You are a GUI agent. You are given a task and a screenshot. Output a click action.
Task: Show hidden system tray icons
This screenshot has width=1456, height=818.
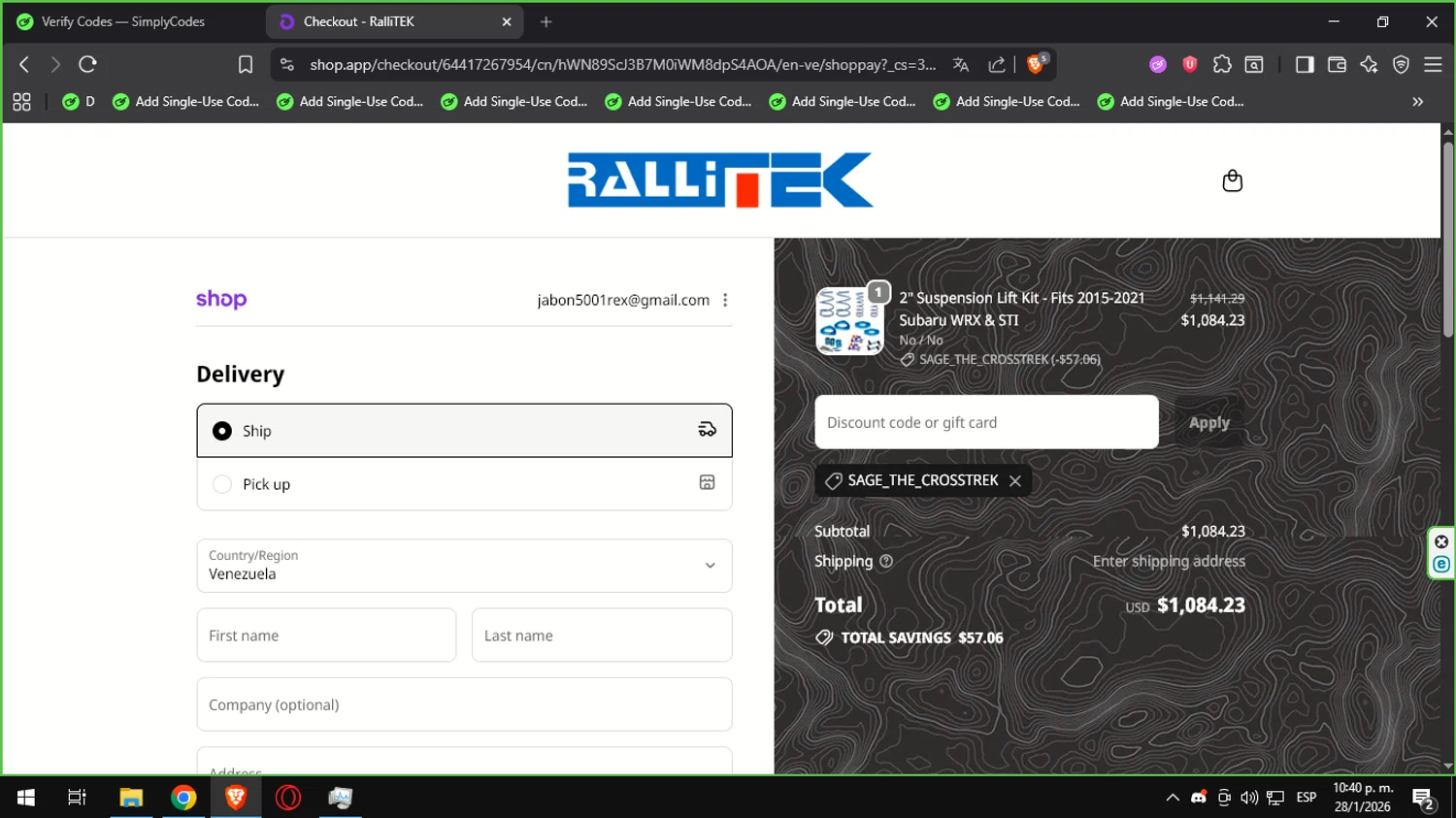point(1173,798)
